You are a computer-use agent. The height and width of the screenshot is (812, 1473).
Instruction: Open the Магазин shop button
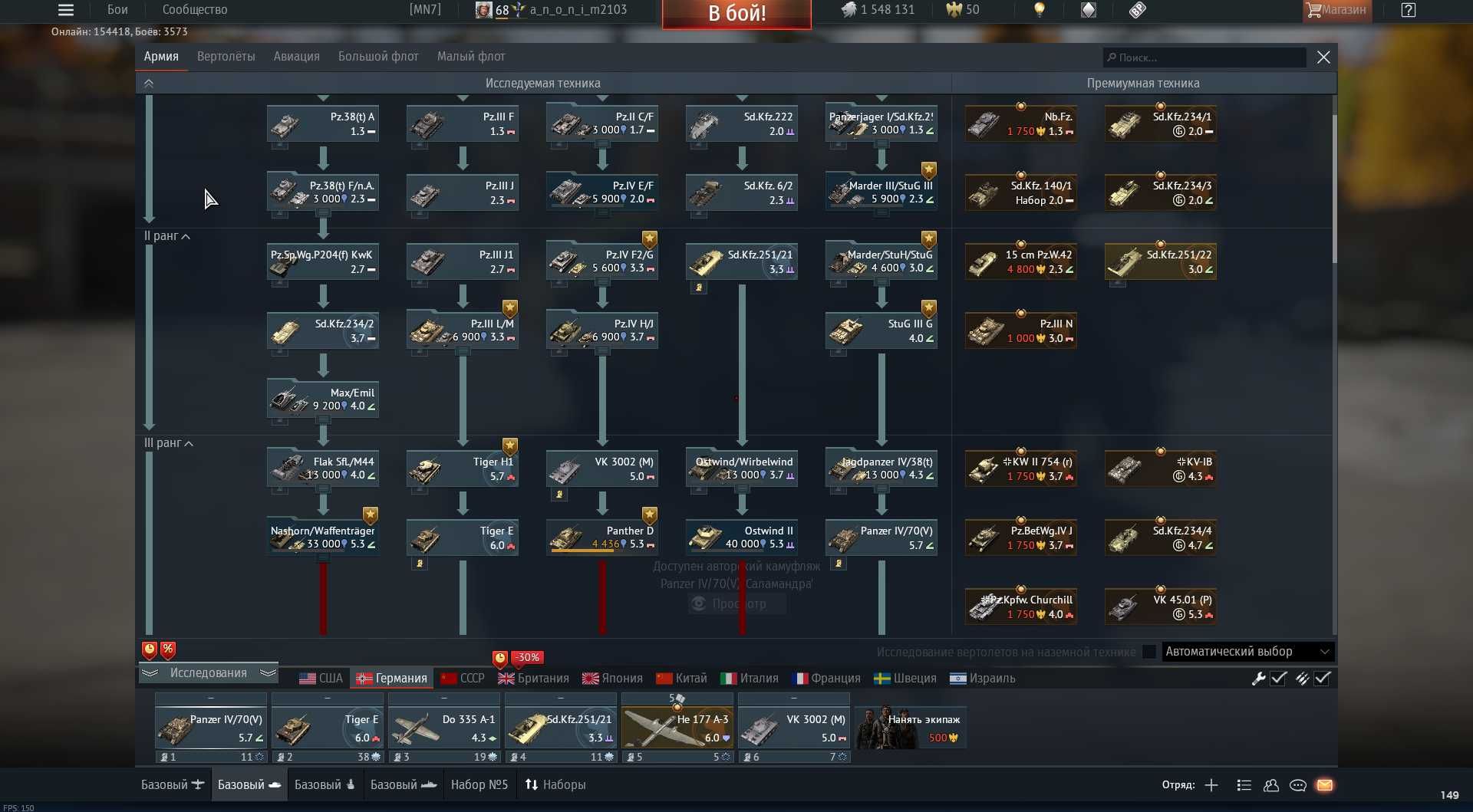1337,10
